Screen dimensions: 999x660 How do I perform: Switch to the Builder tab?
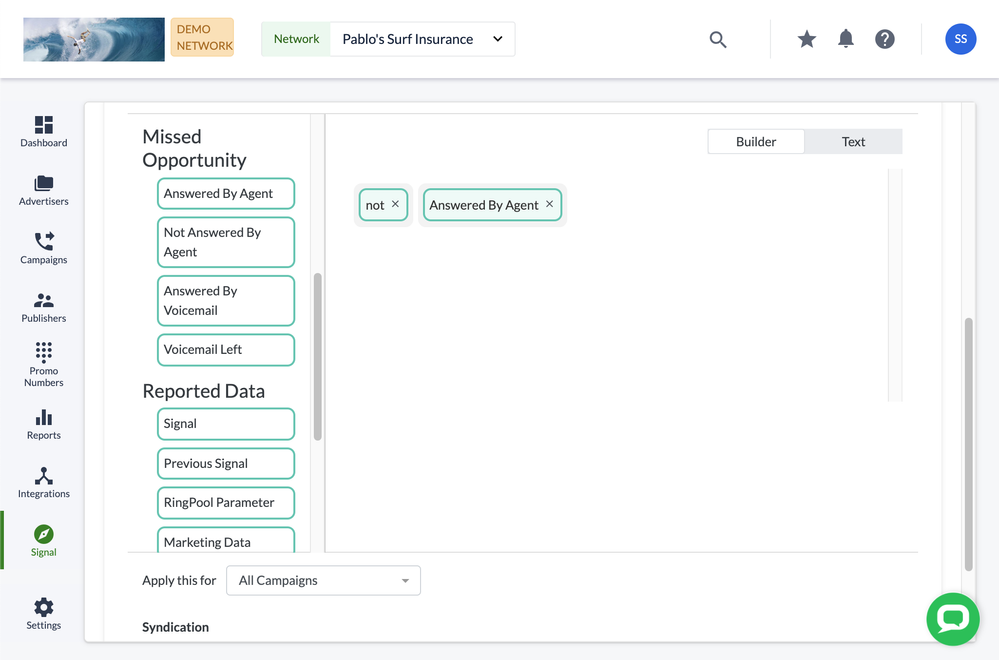(x=756, y=141)
